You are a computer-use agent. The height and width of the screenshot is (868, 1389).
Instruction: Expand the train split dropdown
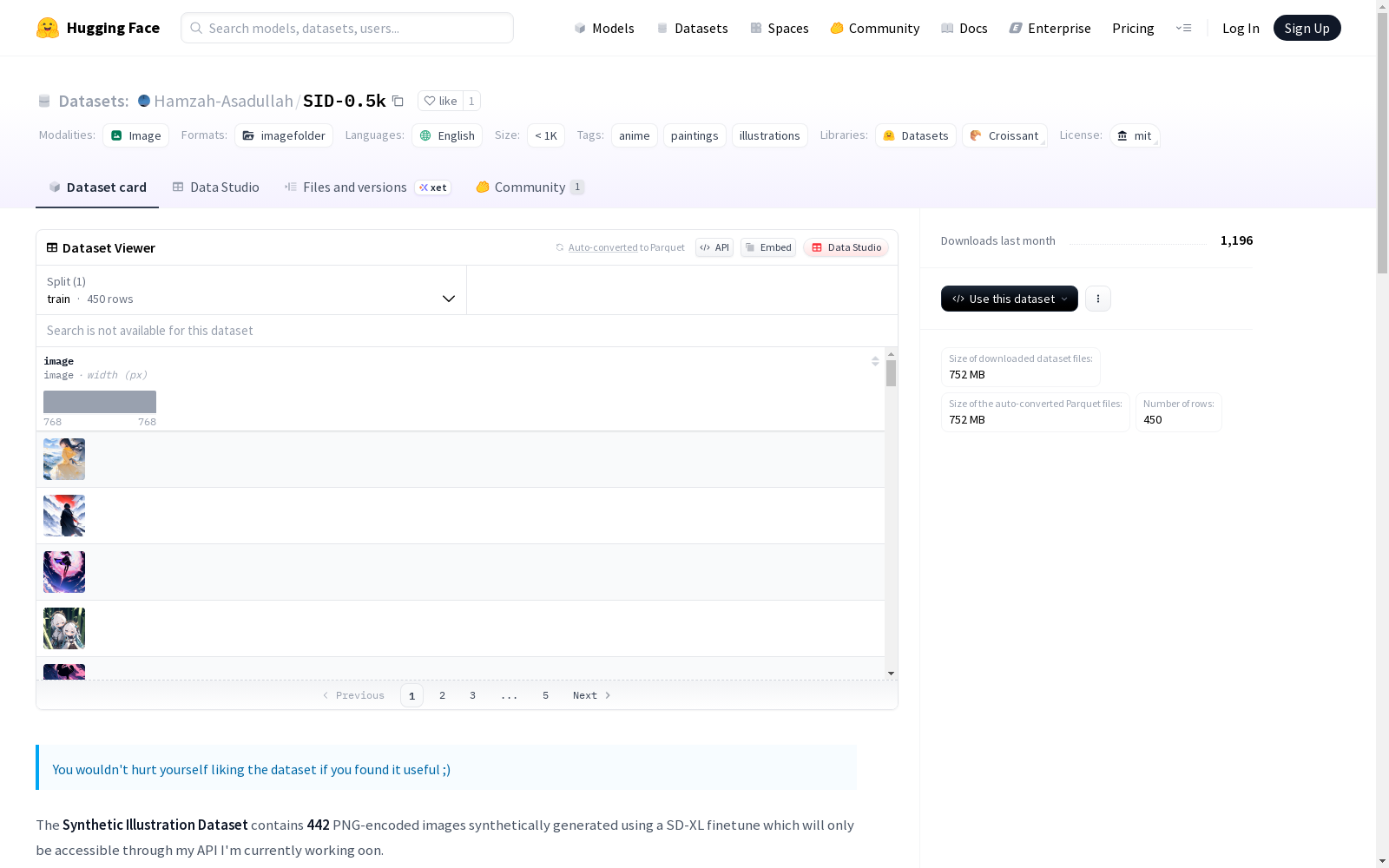(252, 290)
